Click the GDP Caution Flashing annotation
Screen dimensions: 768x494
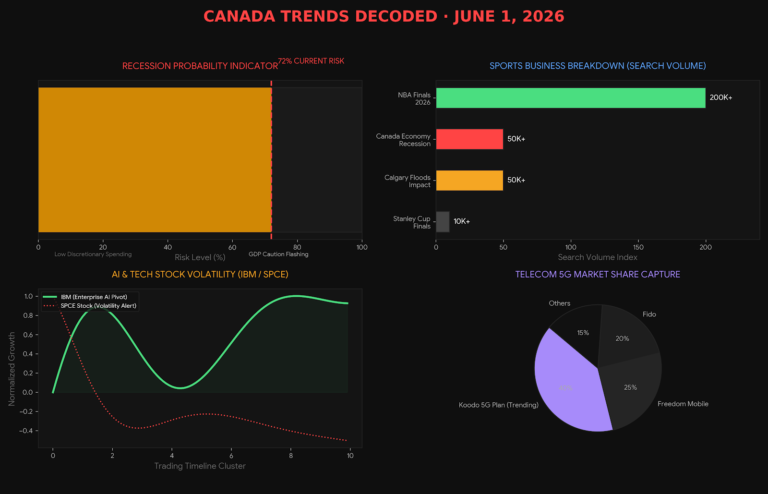pos(278,255)
